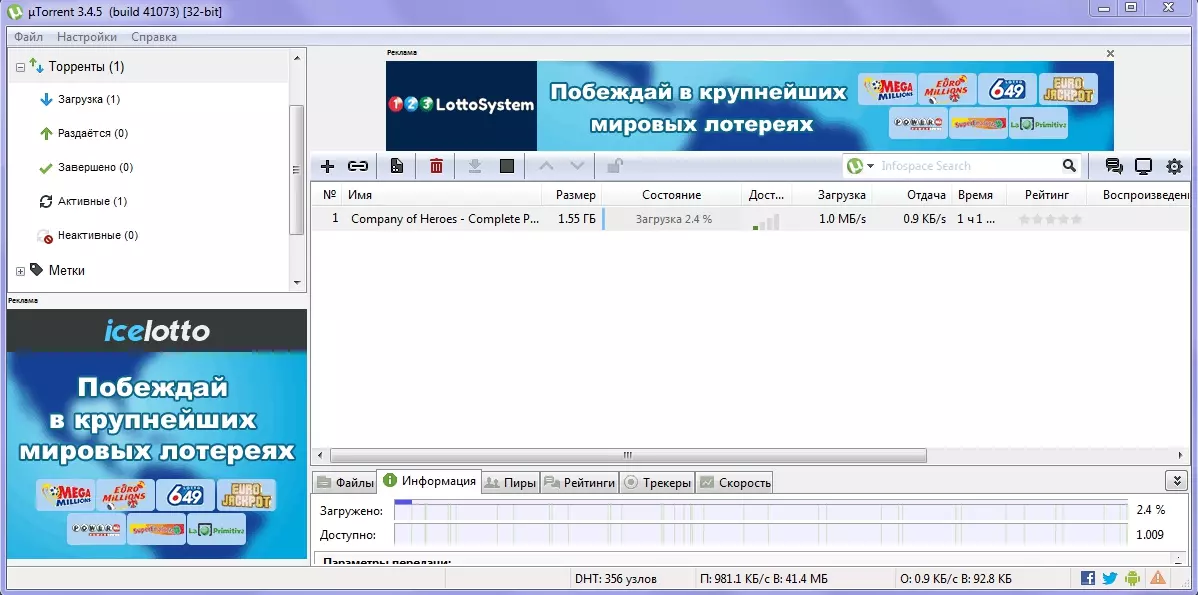Click the availability bars of the torrent

click(x=766, y=222)
